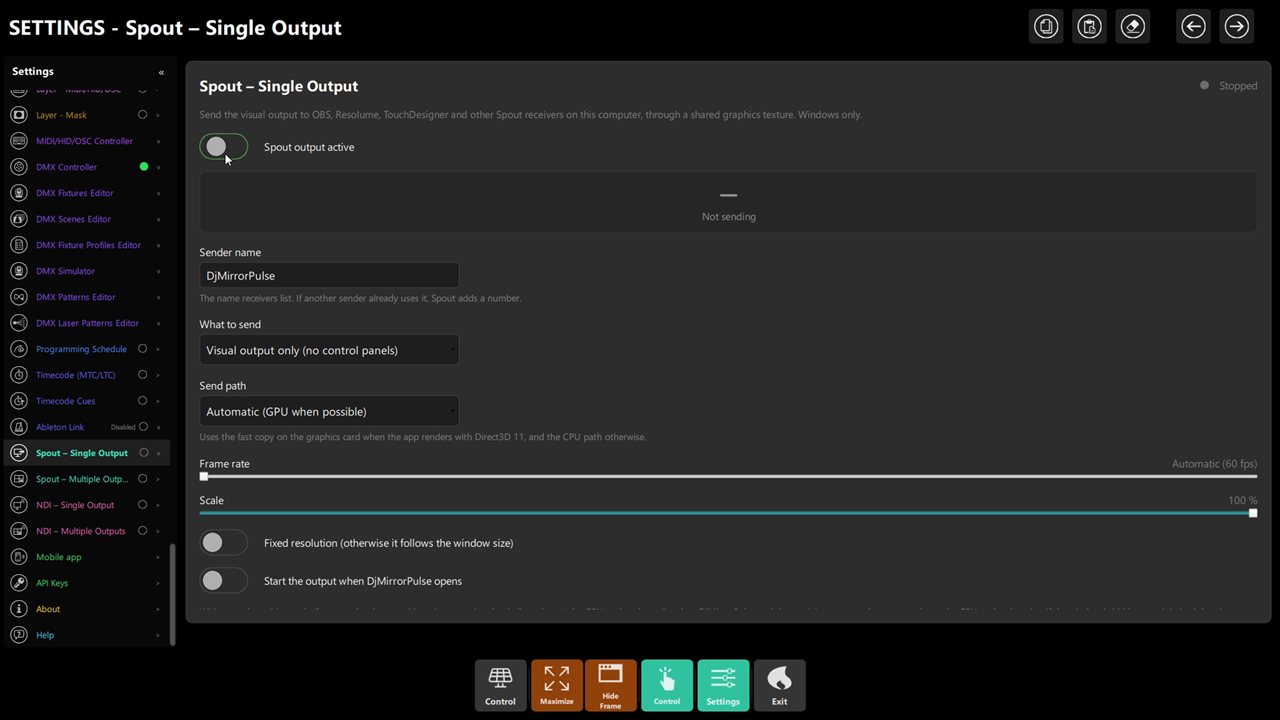
Task: Click the Scale slider handle
Action: 1253,513
